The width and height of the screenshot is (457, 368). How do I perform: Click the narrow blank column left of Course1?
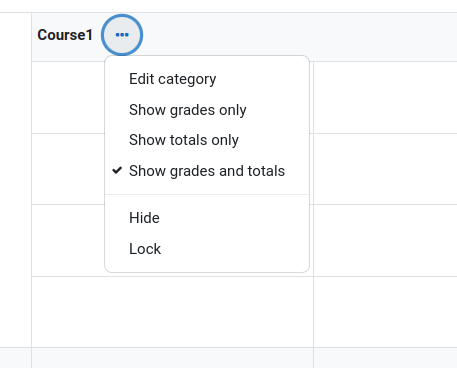coord(16,180)
